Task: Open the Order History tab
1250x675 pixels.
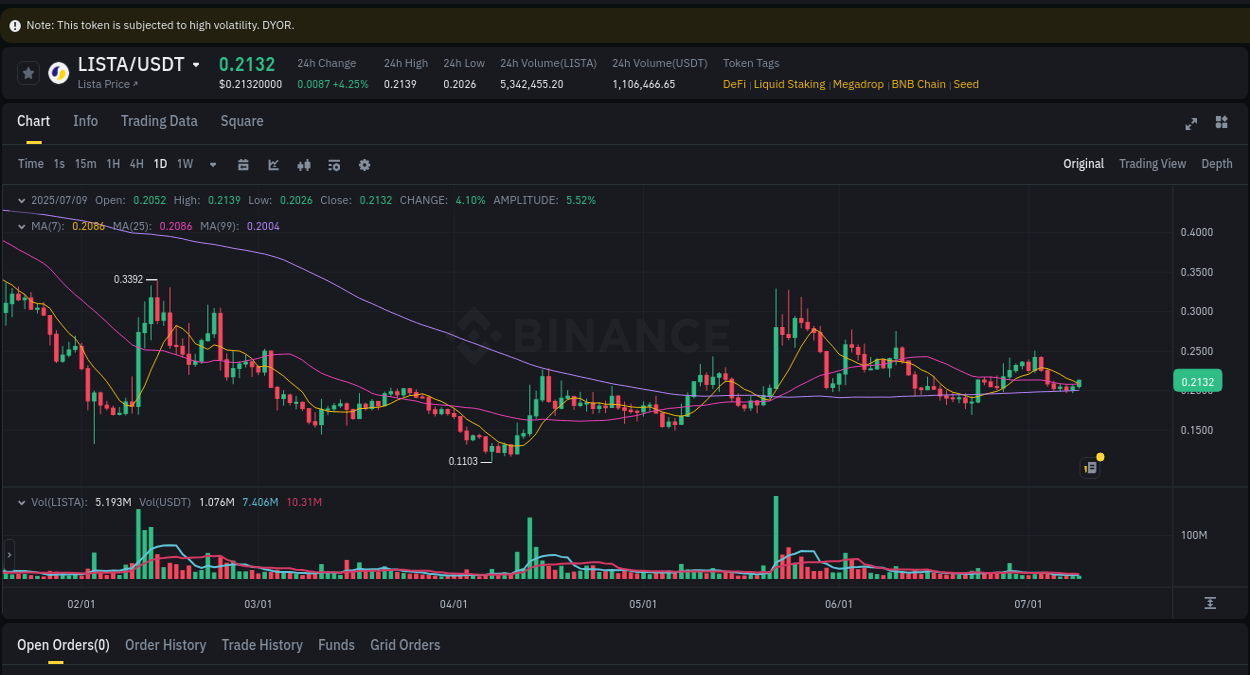Action: 165,645
